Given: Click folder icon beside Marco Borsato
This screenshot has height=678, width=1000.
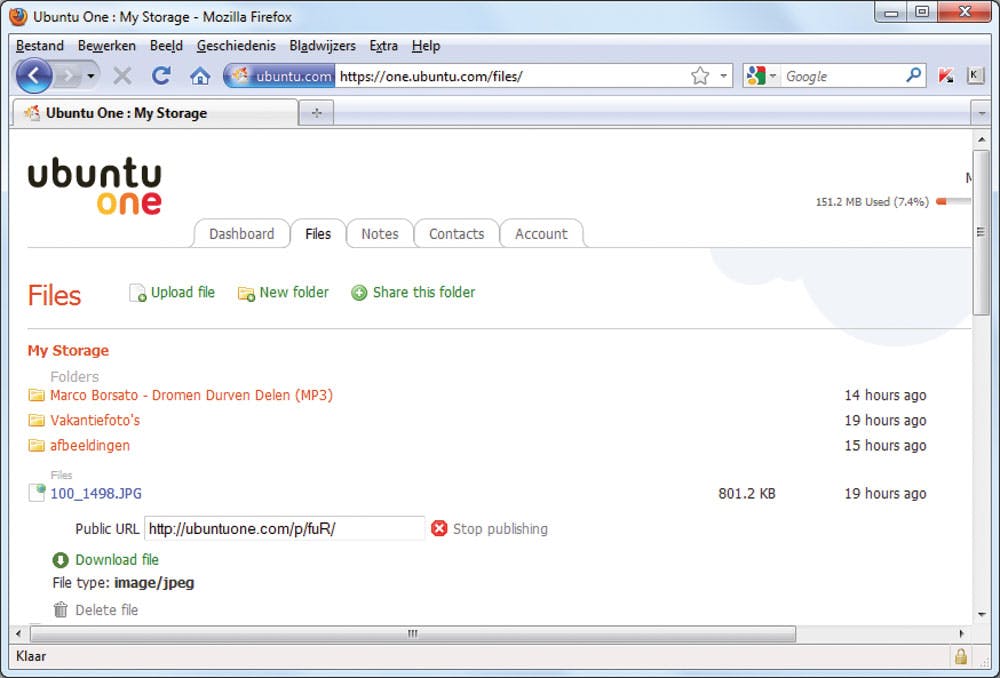Looking at the screenshot, I should pos(36,395).
